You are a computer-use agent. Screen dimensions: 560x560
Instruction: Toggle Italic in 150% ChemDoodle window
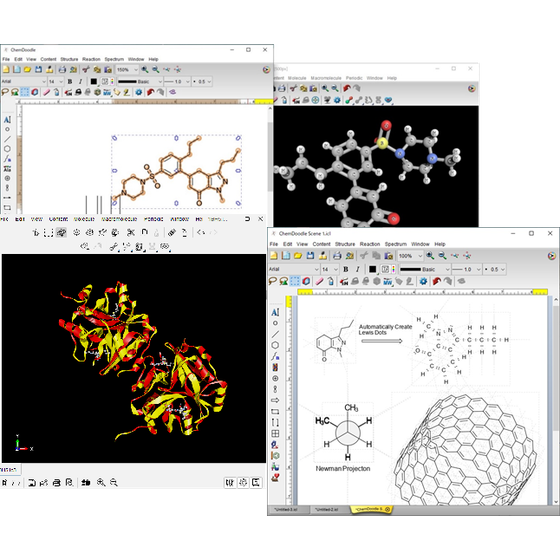tap(80, 81)
